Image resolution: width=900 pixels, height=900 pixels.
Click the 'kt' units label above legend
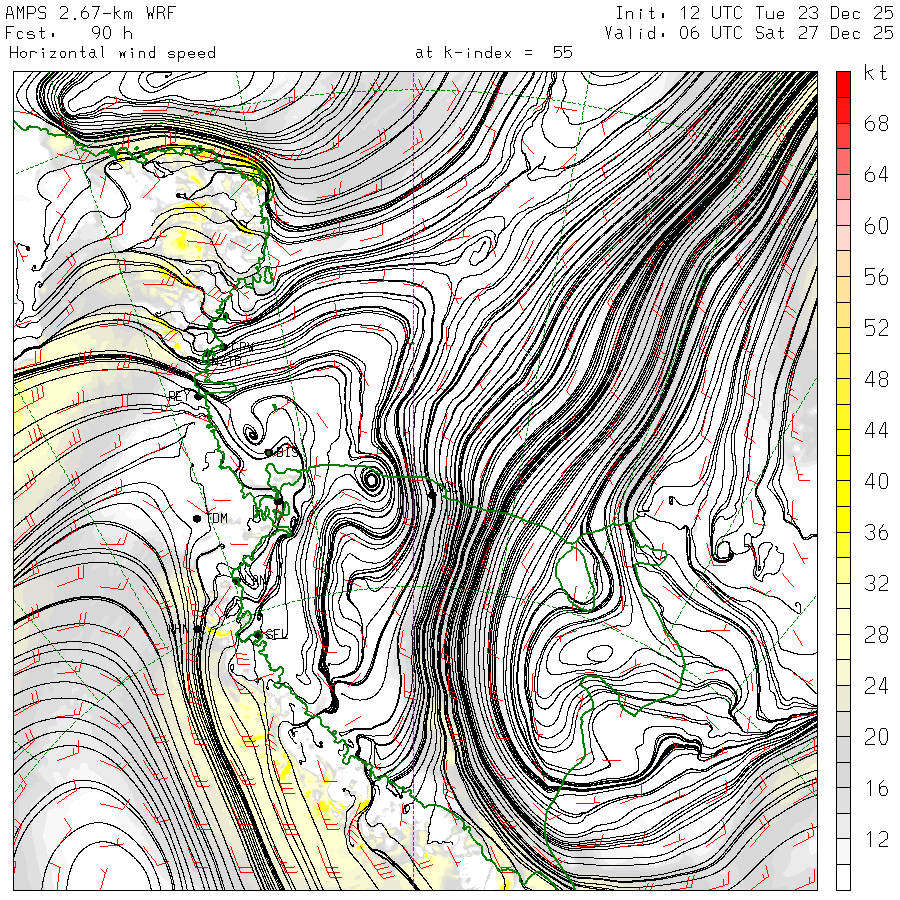point(874,74)
